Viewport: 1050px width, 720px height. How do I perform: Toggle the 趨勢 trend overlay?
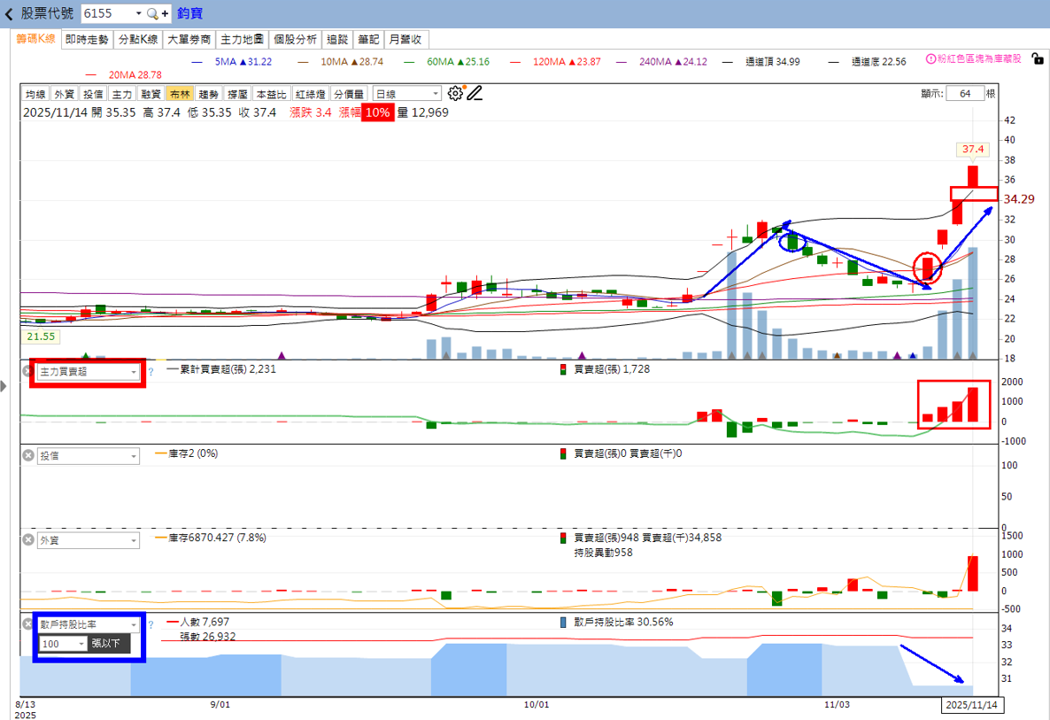208,94
